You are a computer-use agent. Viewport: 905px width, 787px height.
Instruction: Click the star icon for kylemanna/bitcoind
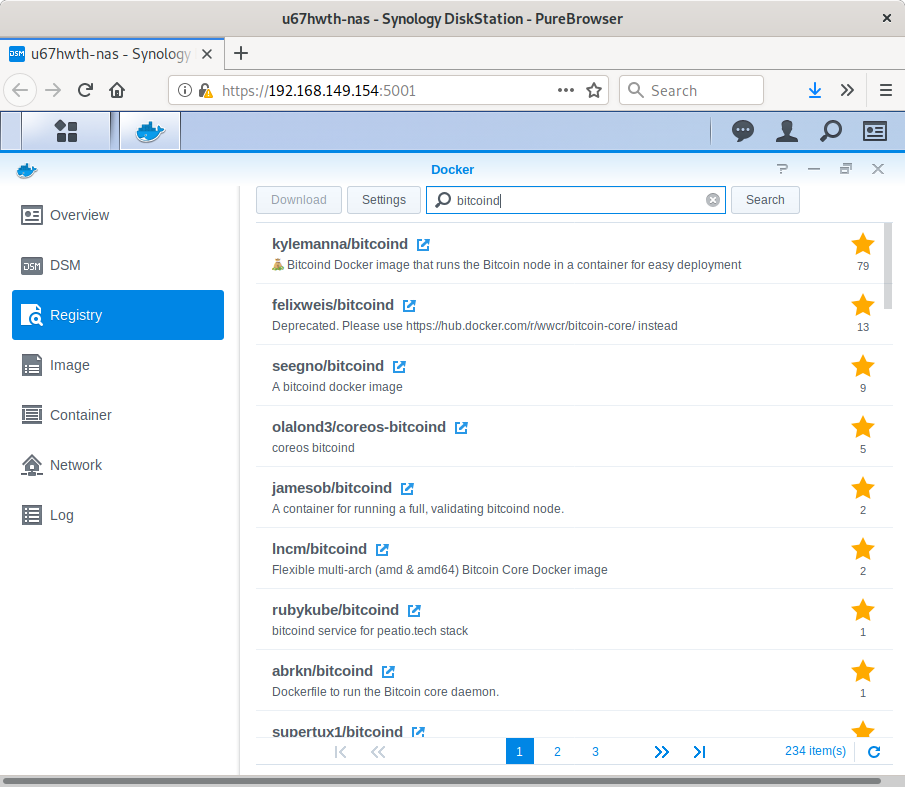(x=863, y=245)
